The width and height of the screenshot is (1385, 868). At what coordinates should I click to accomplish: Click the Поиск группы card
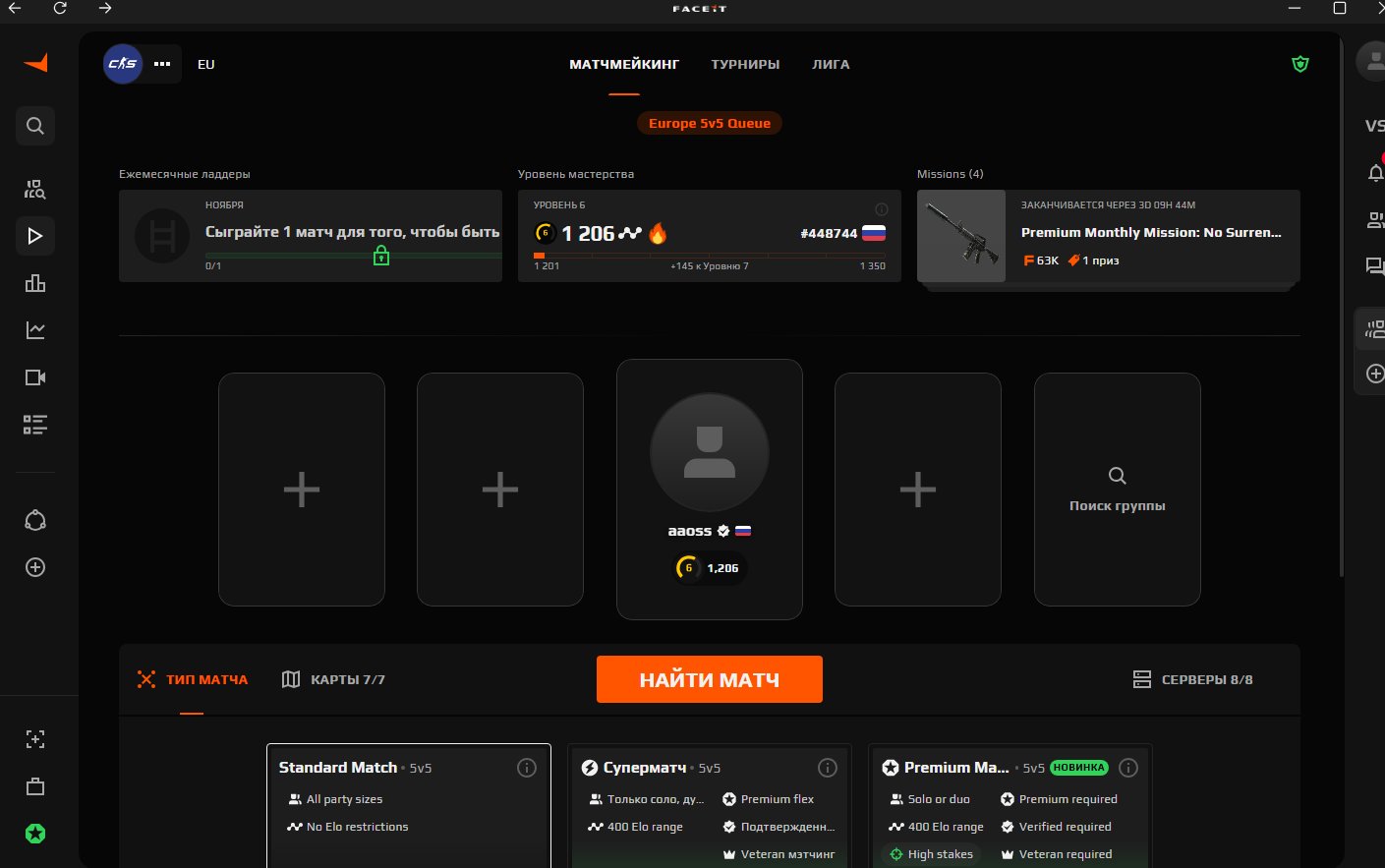1117,490
